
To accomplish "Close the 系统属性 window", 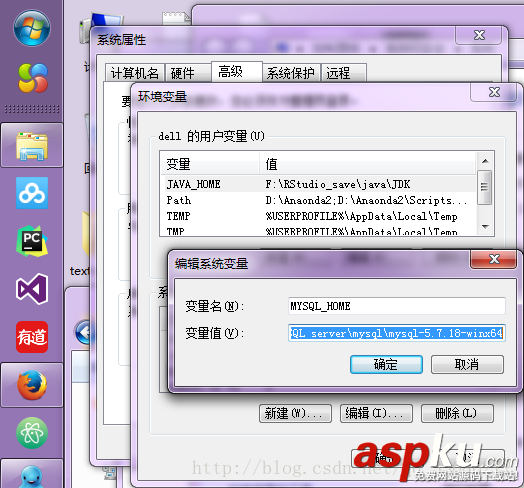I will click(479, 35).
